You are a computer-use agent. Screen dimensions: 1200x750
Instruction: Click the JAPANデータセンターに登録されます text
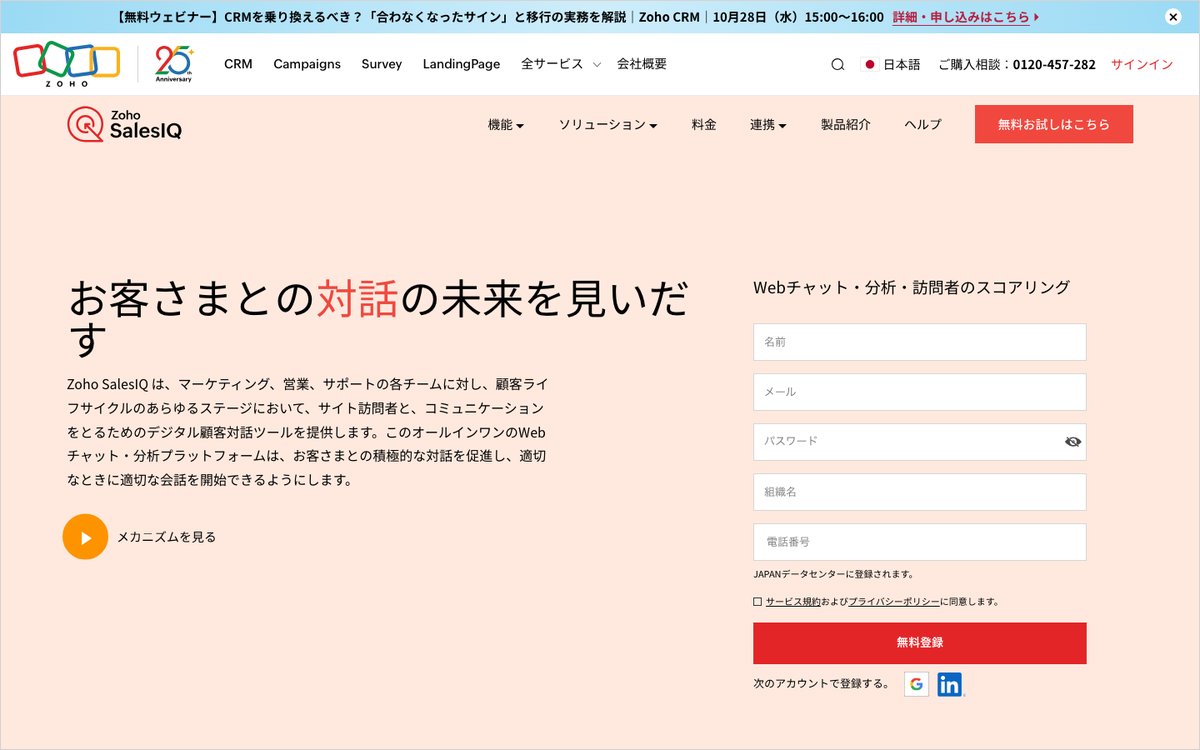pos(833,574)
